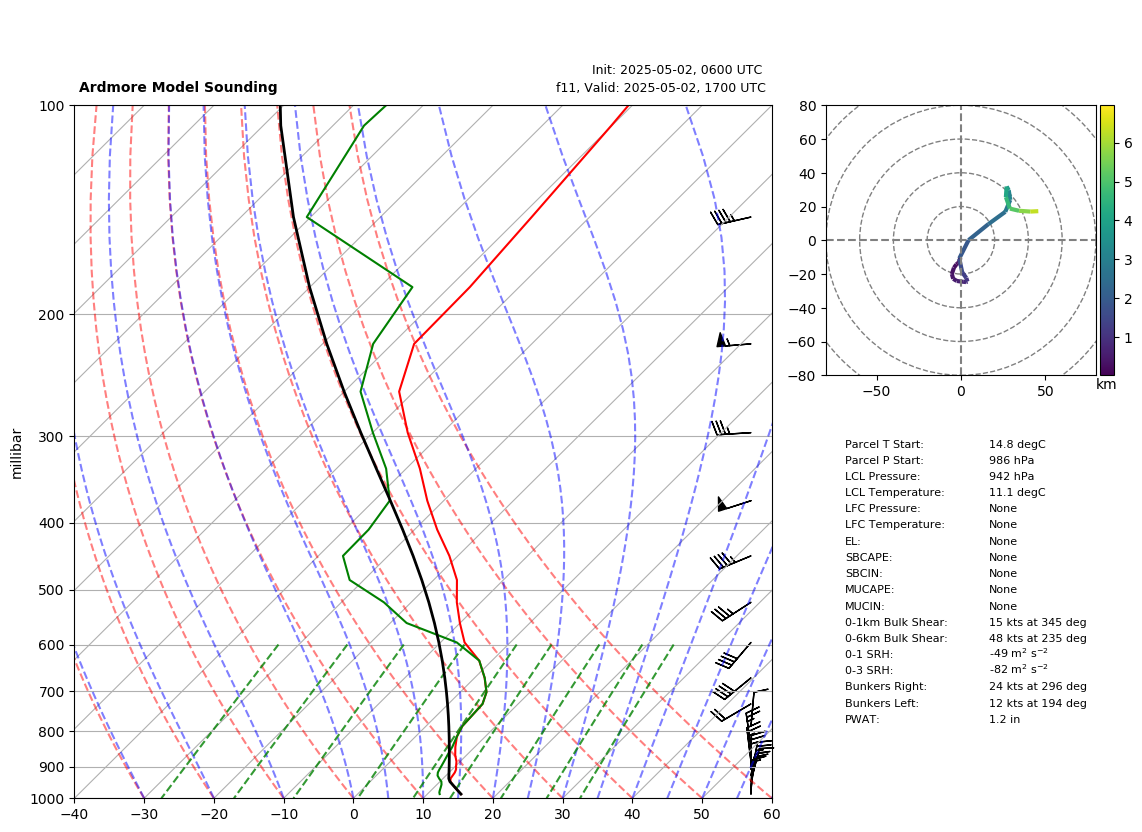Click the Valid 1700 UTC forecast label

pyautogui.click(x=661, y=87)
